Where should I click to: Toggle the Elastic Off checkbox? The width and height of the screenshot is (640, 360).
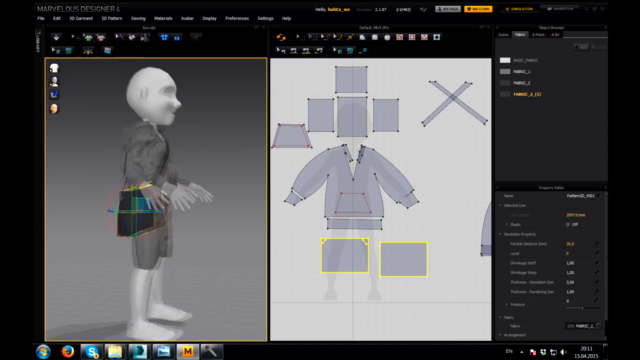[x=568, y=224]
